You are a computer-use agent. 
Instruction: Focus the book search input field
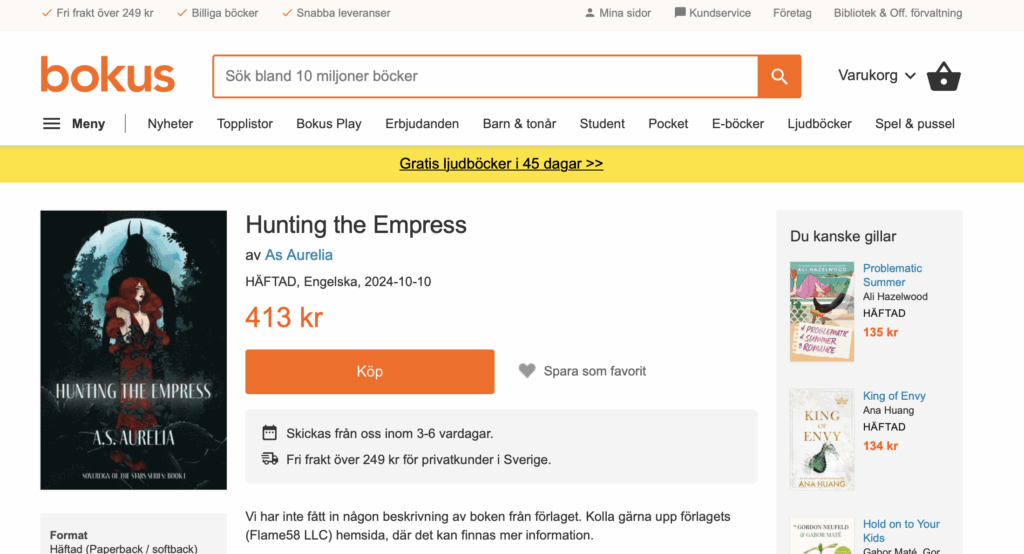pos(486,76)
